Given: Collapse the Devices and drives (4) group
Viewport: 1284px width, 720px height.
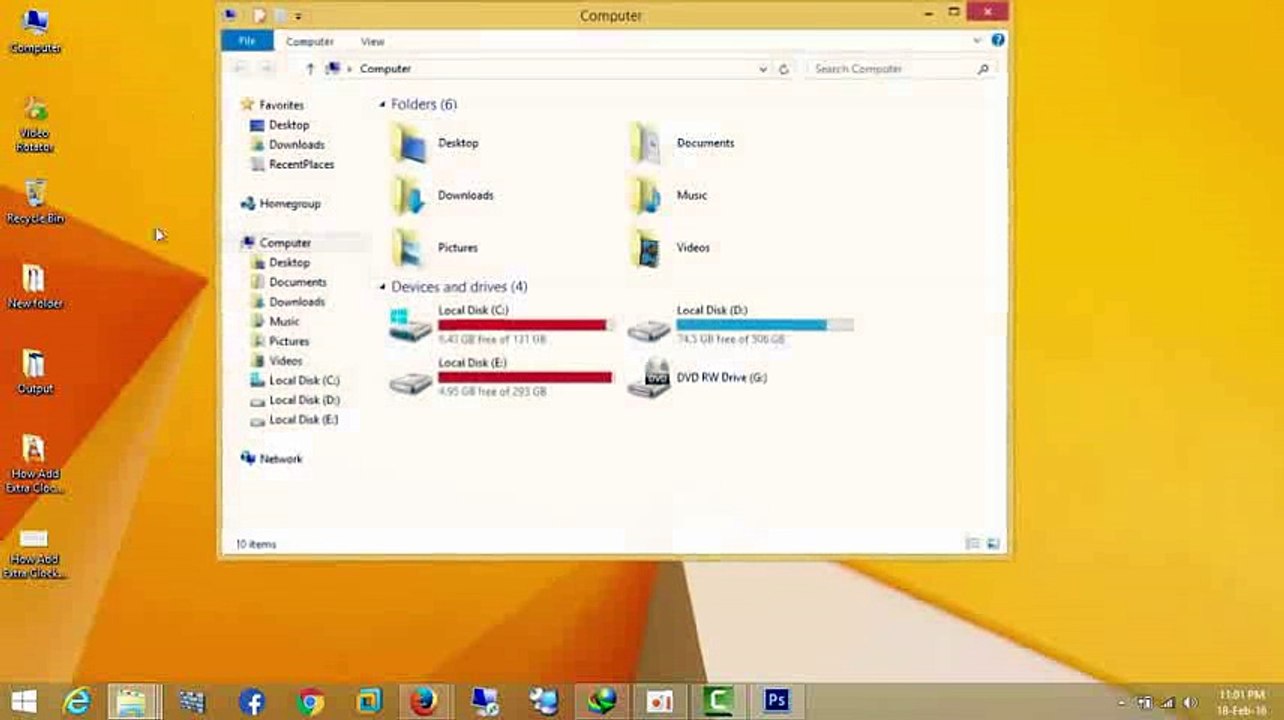Looking at the screenshot, I should pos(382,287).
